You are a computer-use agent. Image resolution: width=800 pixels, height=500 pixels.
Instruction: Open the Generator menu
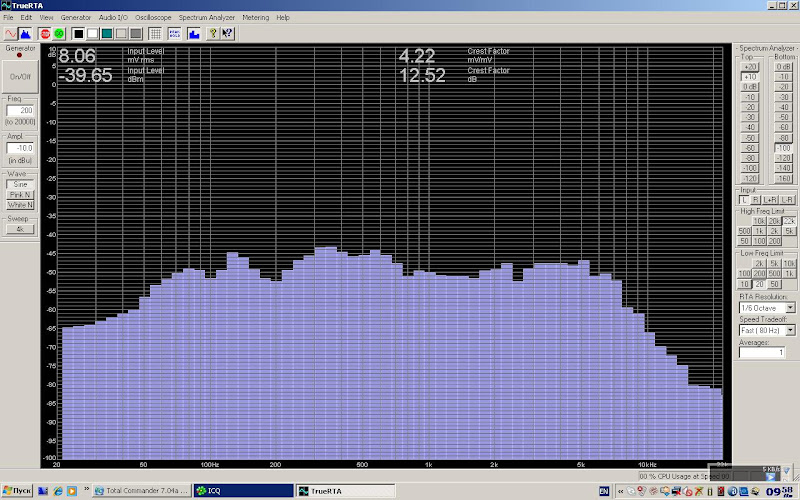pyautogui.click(x=75, y=18)
